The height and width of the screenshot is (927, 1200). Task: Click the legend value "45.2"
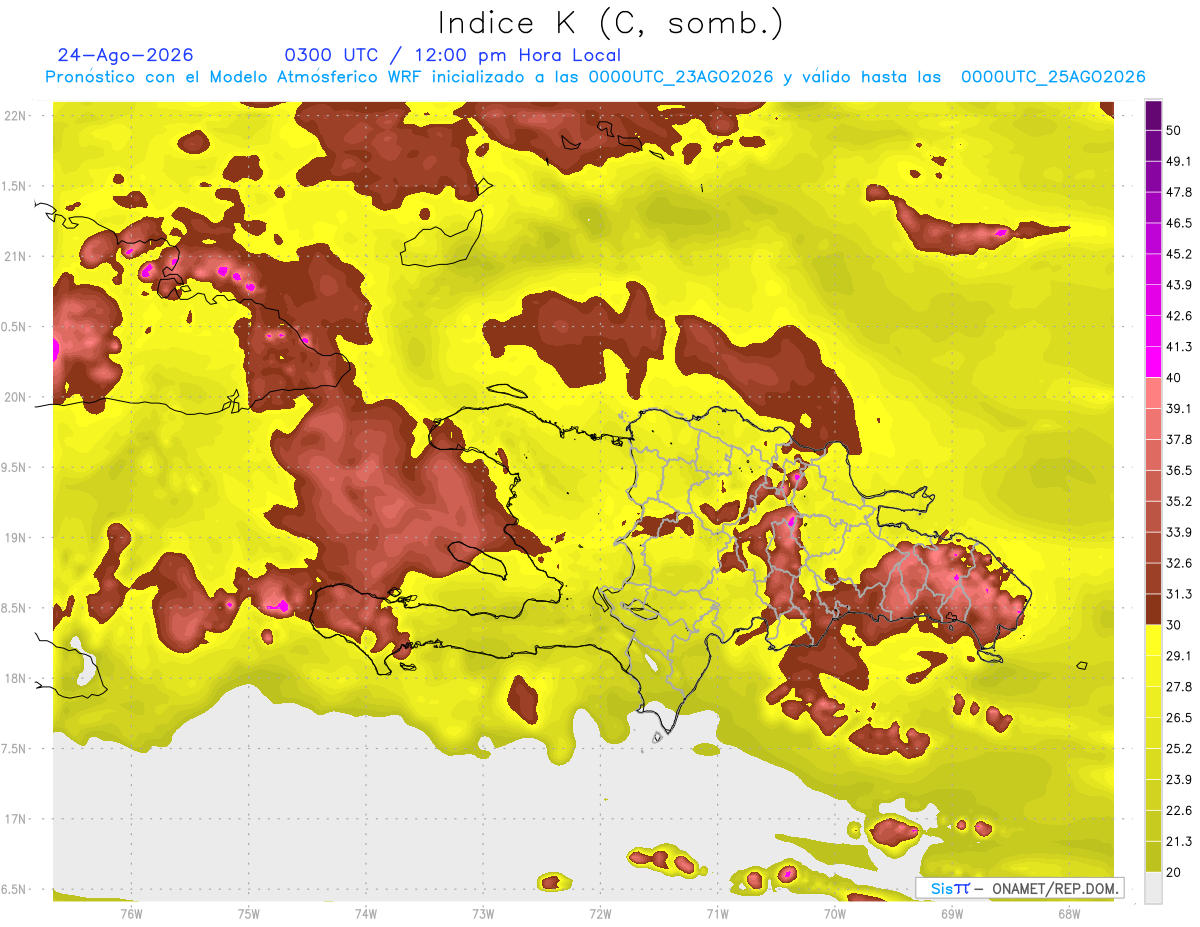pos(1180,254)
